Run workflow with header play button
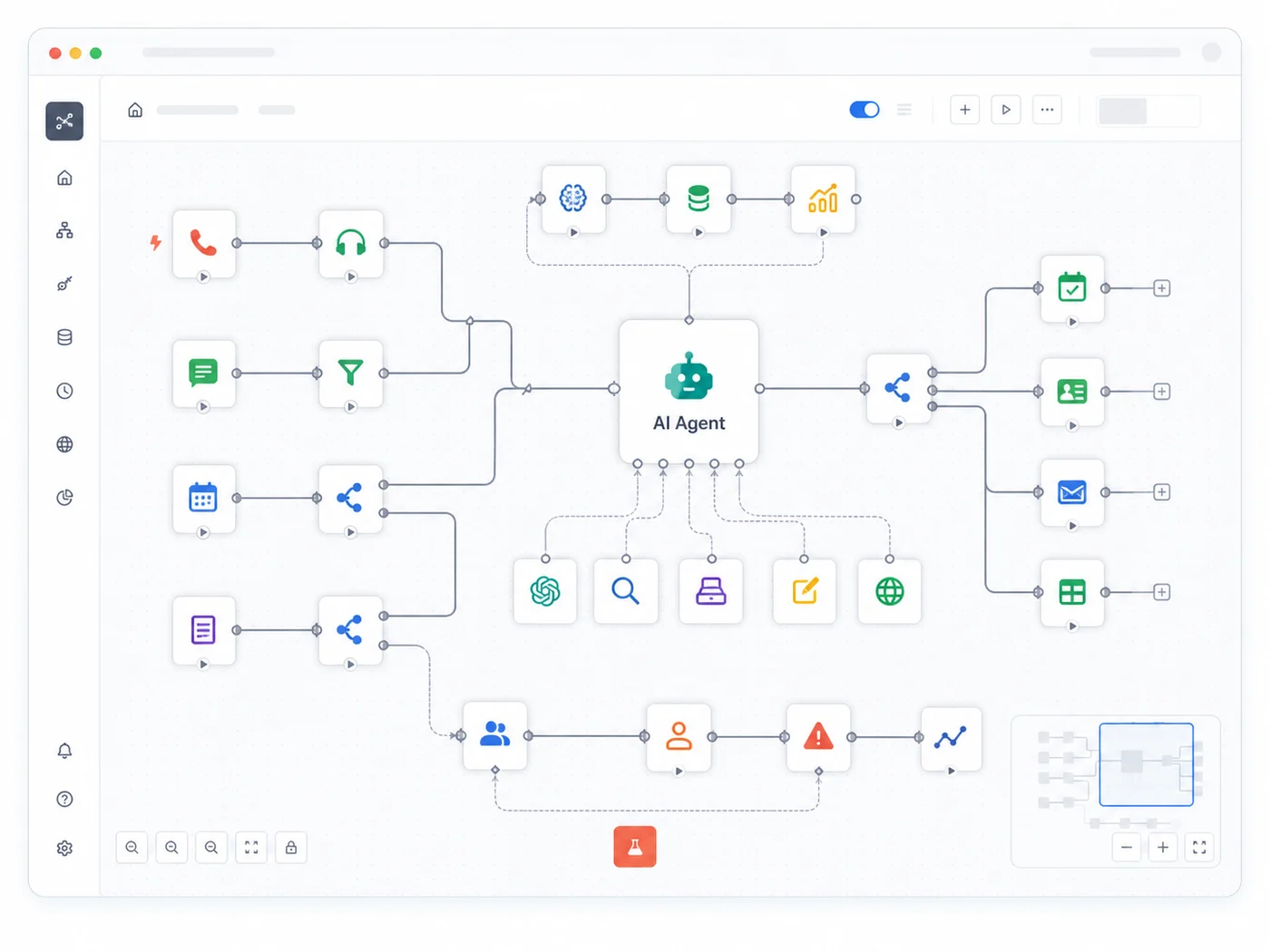 [1006, 110]
